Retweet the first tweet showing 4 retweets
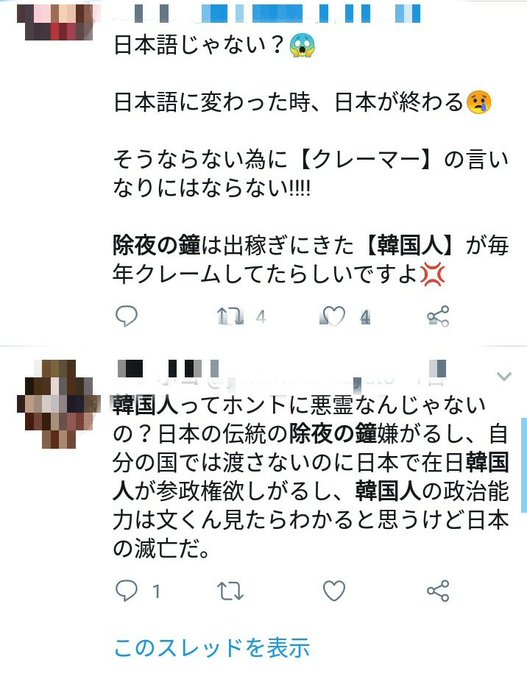This screenshot has height=679, width=527. (x=230, y=317)
